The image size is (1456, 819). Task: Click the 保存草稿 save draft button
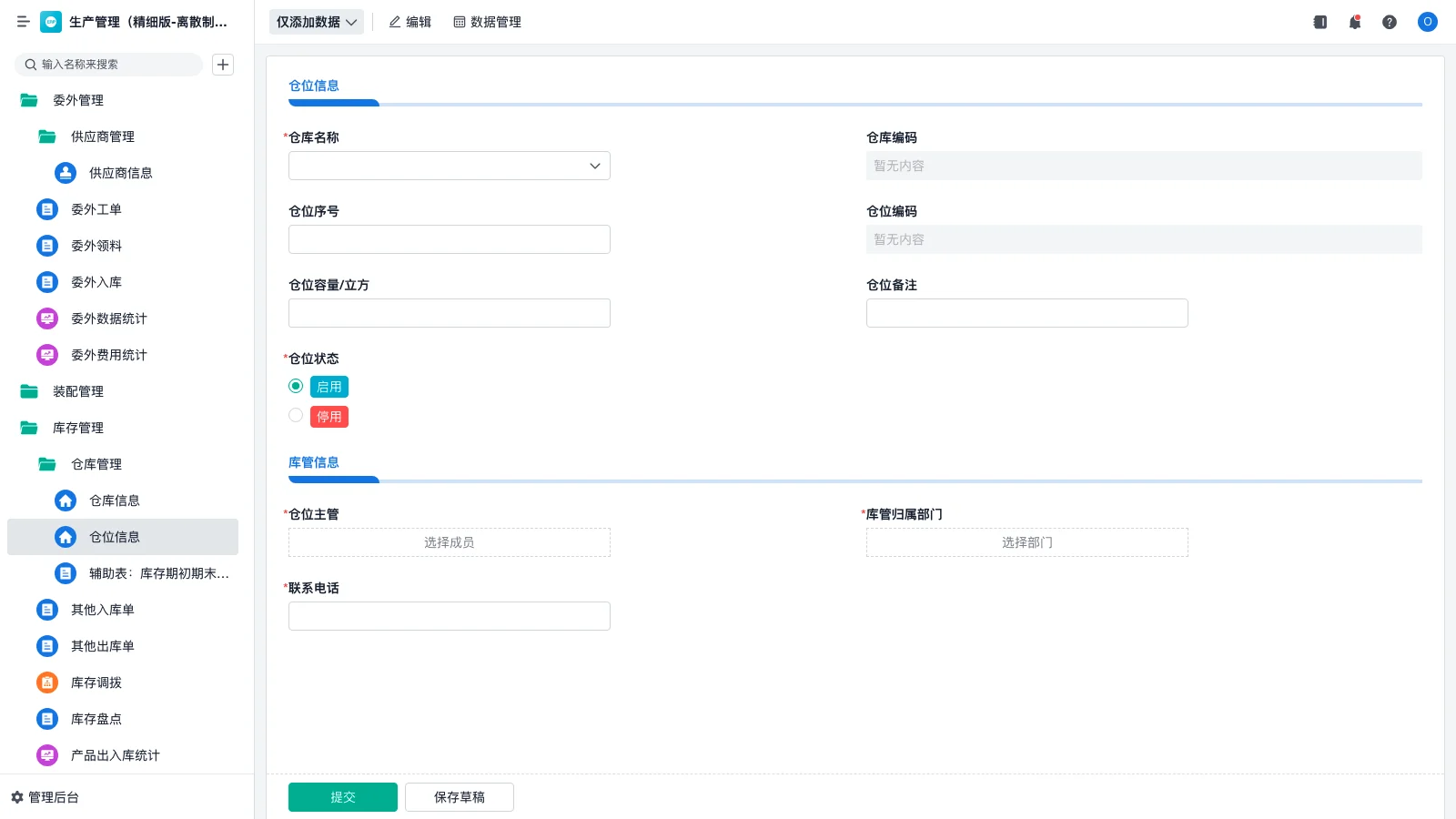click(x=460, y=796)
